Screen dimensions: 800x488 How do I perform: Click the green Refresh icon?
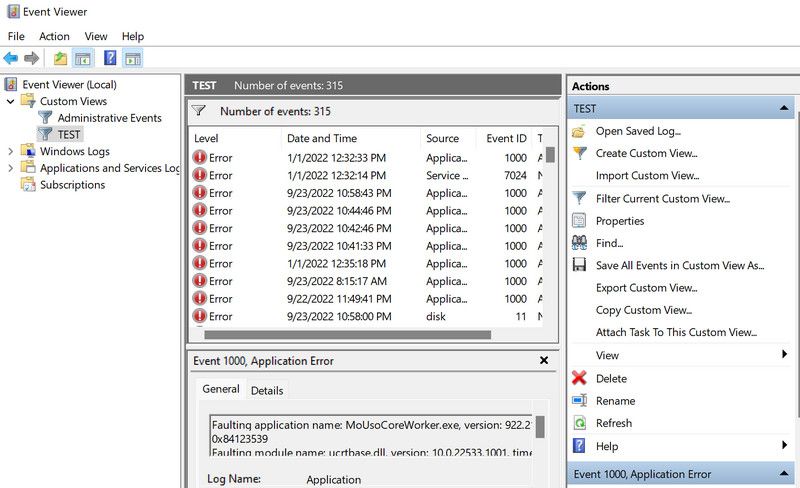(579, 423)
